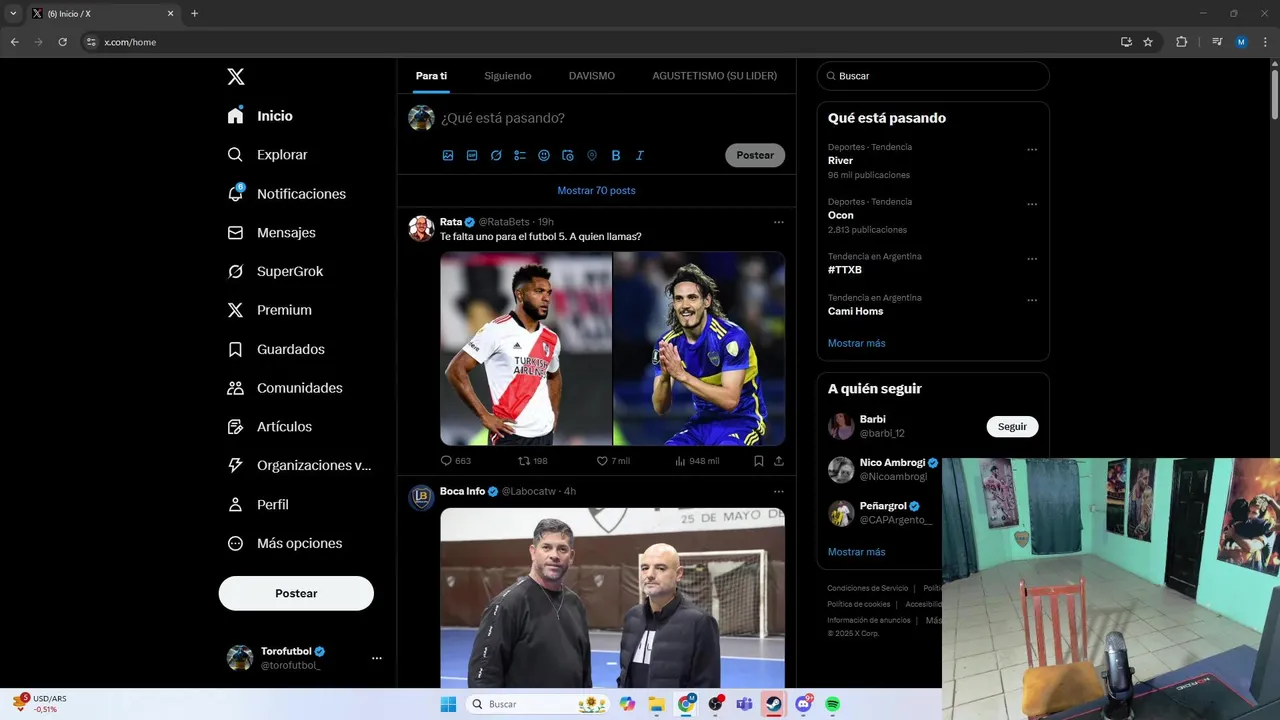Open the Condiciones de Servicio link

coord(867,588)
